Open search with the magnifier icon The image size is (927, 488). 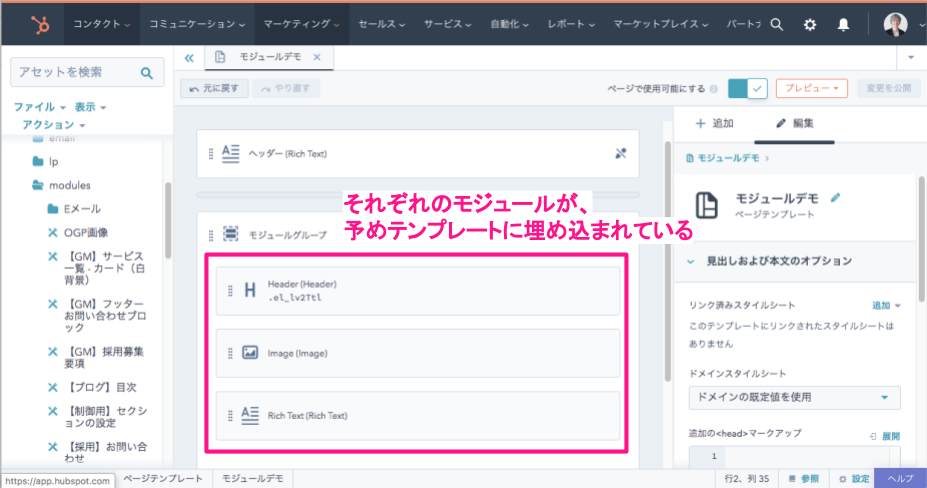[776, 23]
